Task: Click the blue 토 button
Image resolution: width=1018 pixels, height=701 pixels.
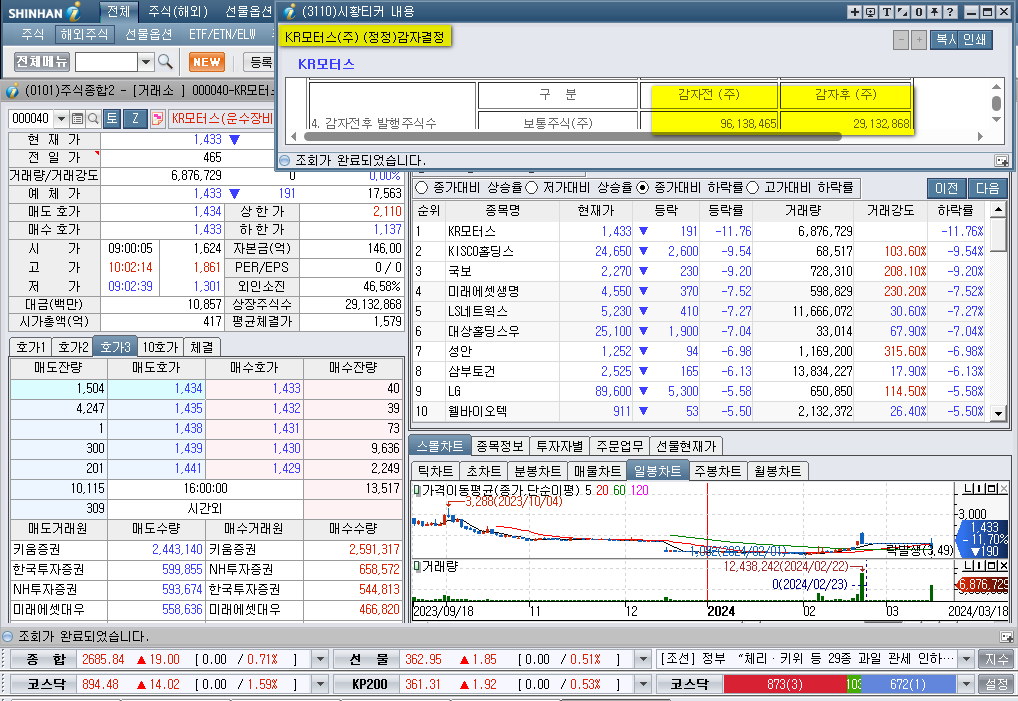Action: point(112,118)
